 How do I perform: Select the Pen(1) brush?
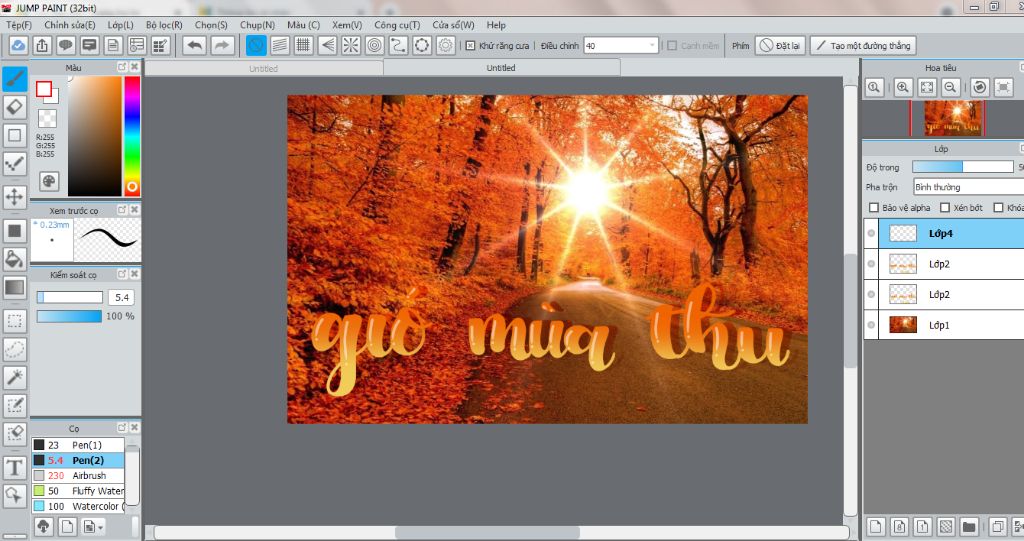(78, 445)
